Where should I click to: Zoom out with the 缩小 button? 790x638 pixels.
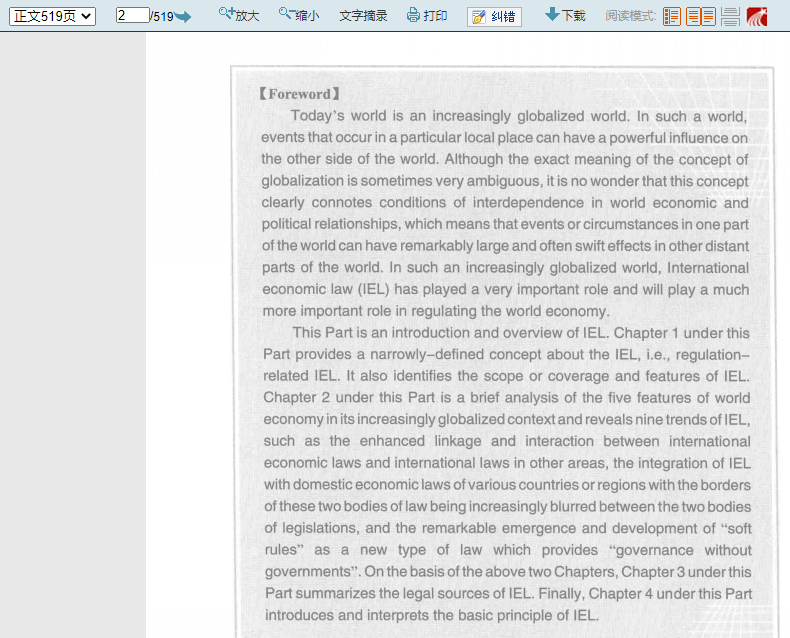pos(299,15)
